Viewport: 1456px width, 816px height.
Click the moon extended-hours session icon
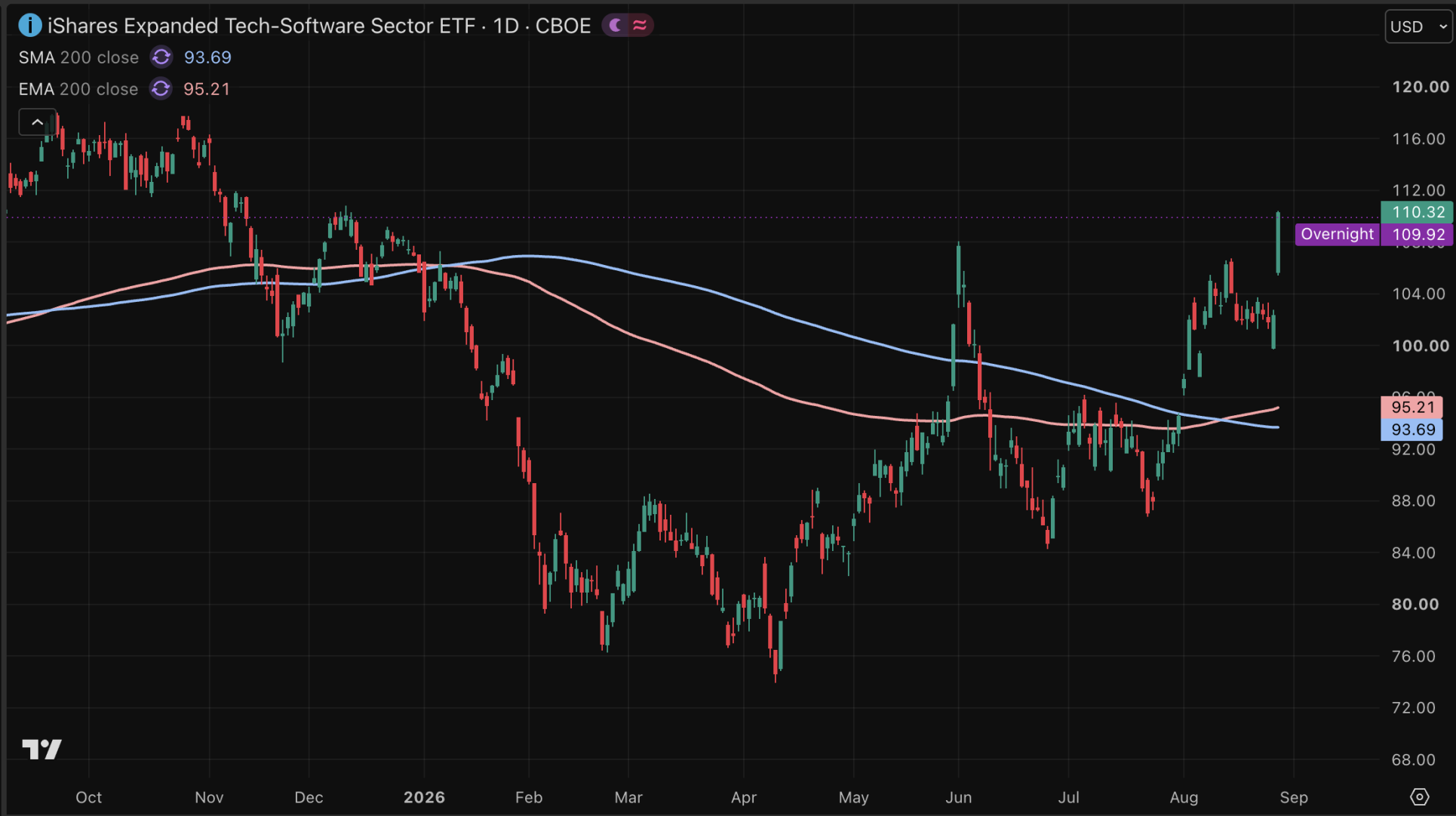click(x=616, y=26)
